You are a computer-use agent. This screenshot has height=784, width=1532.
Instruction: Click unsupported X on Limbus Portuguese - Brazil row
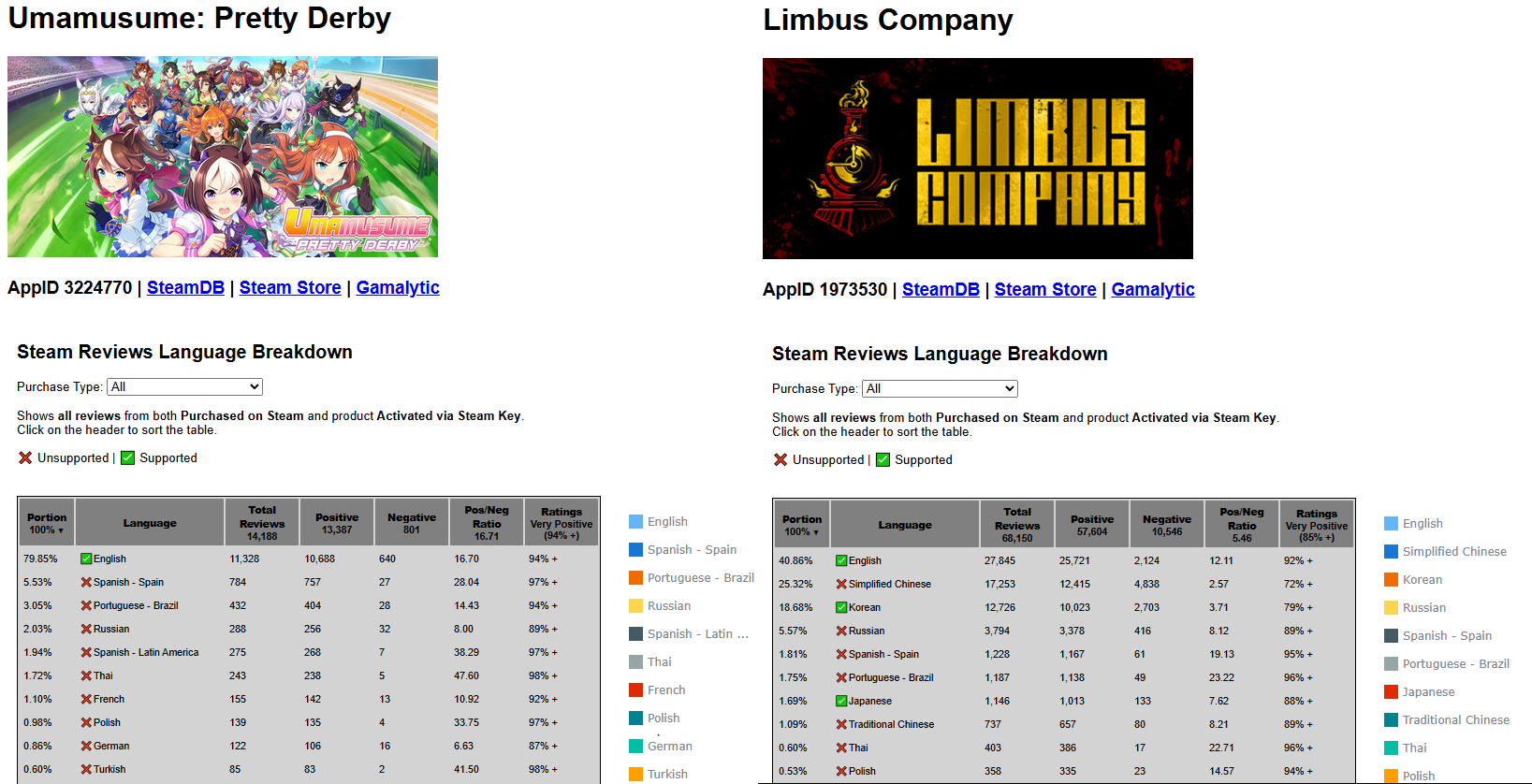click(x=841, y=677)
